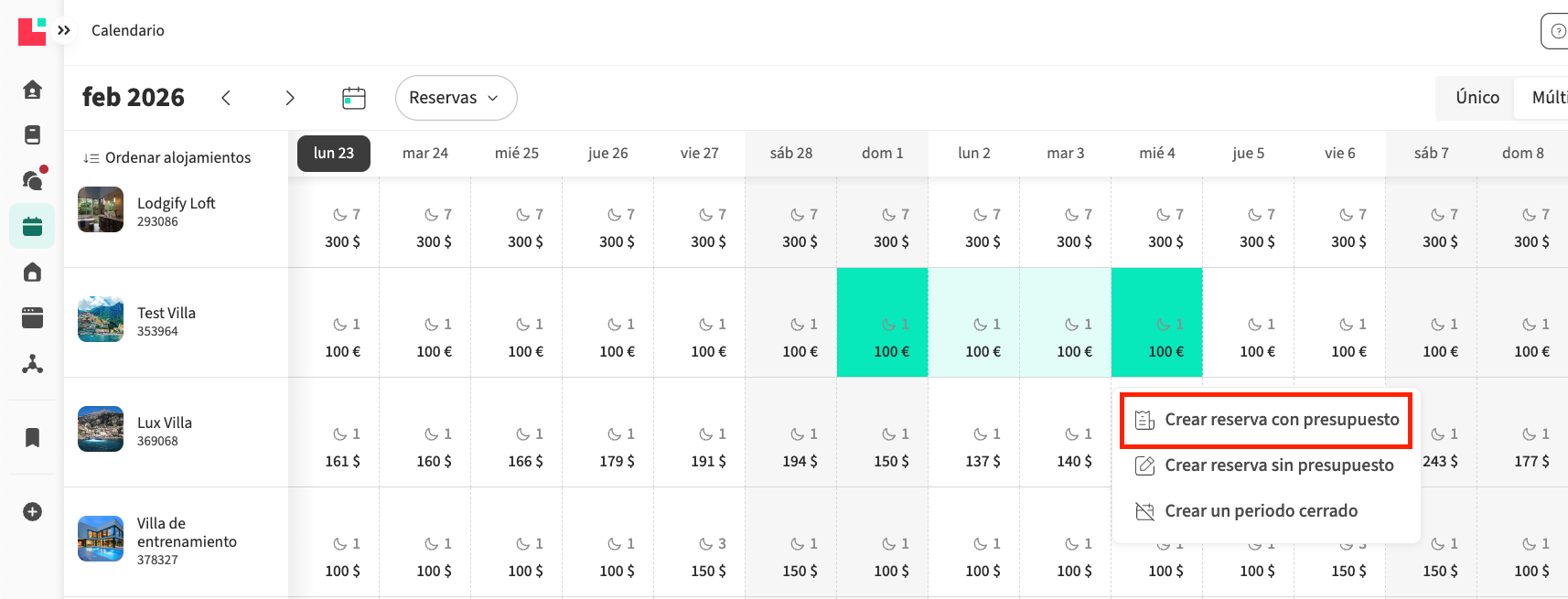Open the properties house icon below calendar
The image size is (1568, 599).
[32, 273]
